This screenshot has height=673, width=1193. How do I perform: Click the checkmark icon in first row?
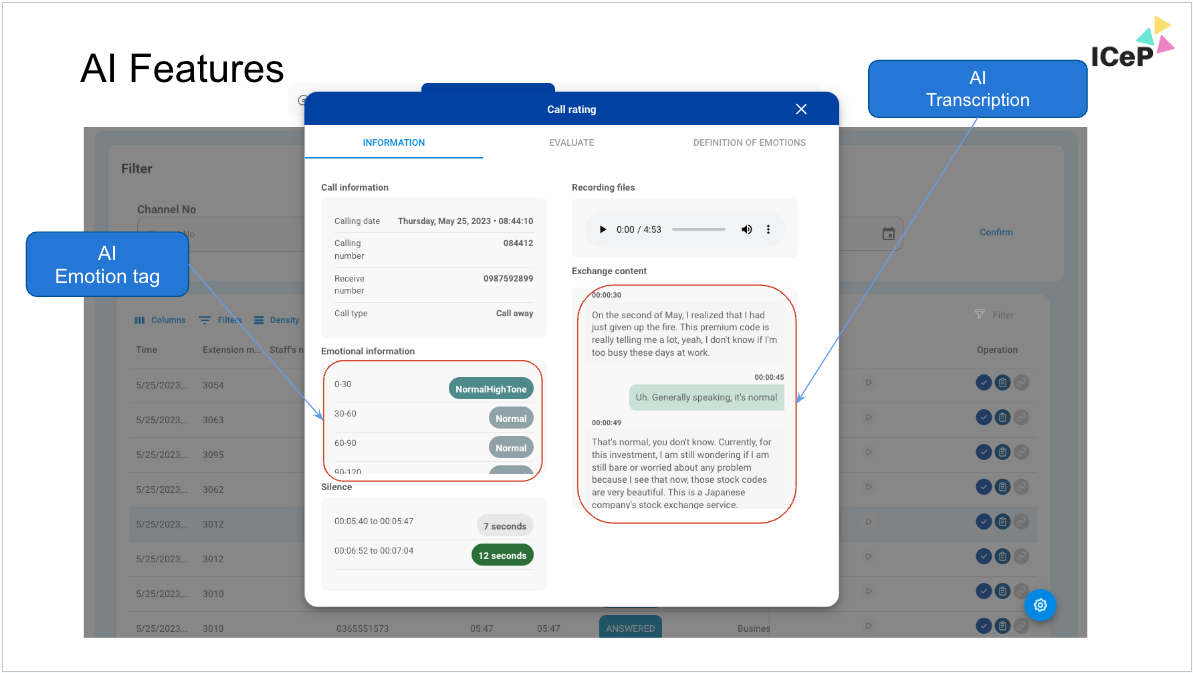coord(984,382)
